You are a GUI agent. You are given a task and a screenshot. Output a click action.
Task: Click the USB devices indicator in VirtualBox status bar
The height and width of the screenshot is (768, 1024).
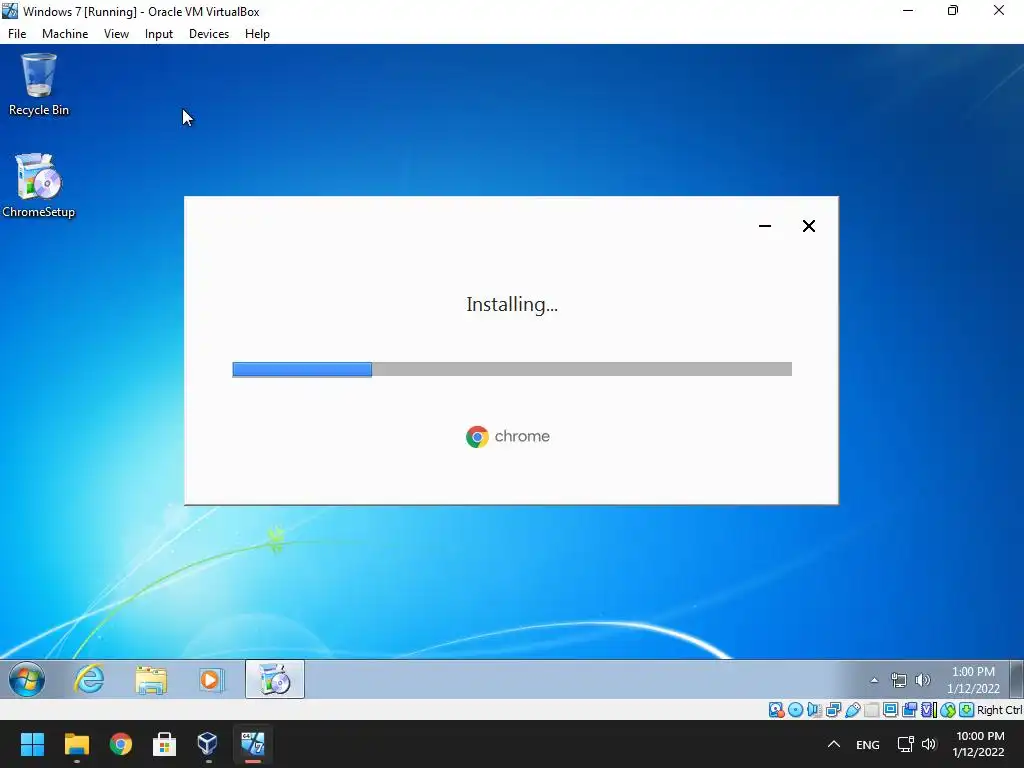pyautogui.click(x=852, y=710)
